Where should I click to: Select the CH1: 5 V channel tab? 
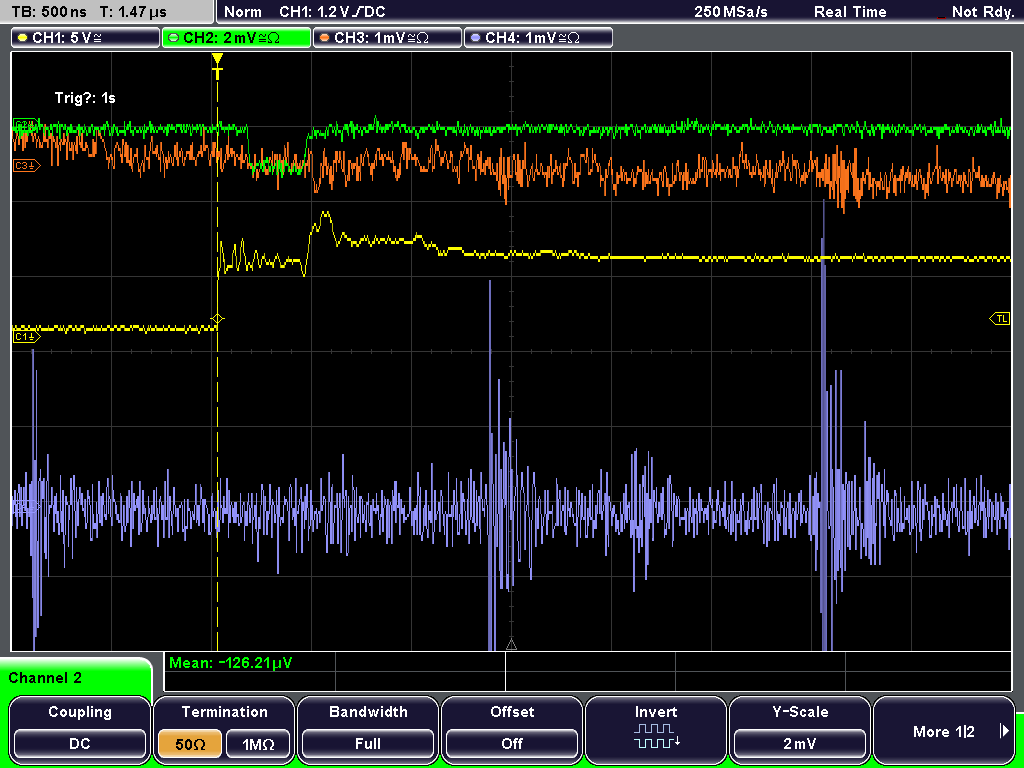click(x=85, y=38)
